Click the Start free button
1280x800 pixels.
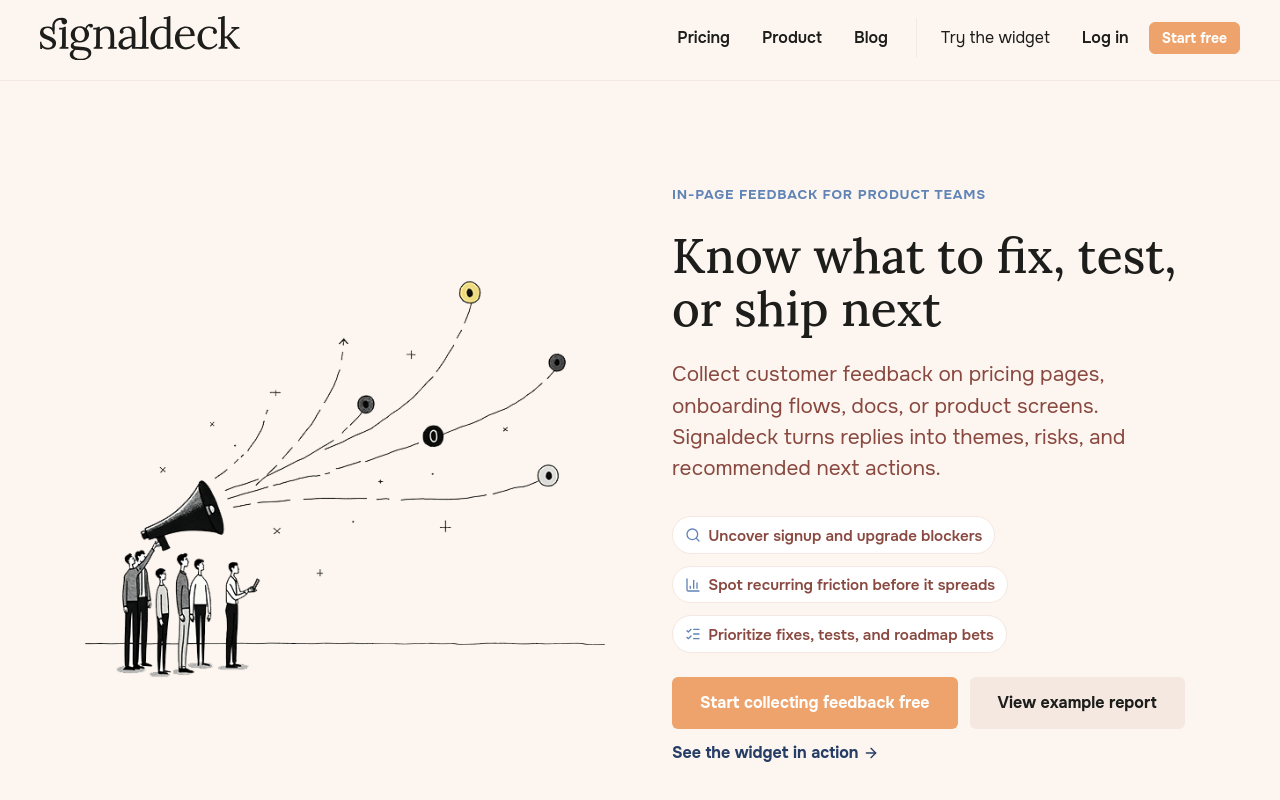(x=1194, y=38)
